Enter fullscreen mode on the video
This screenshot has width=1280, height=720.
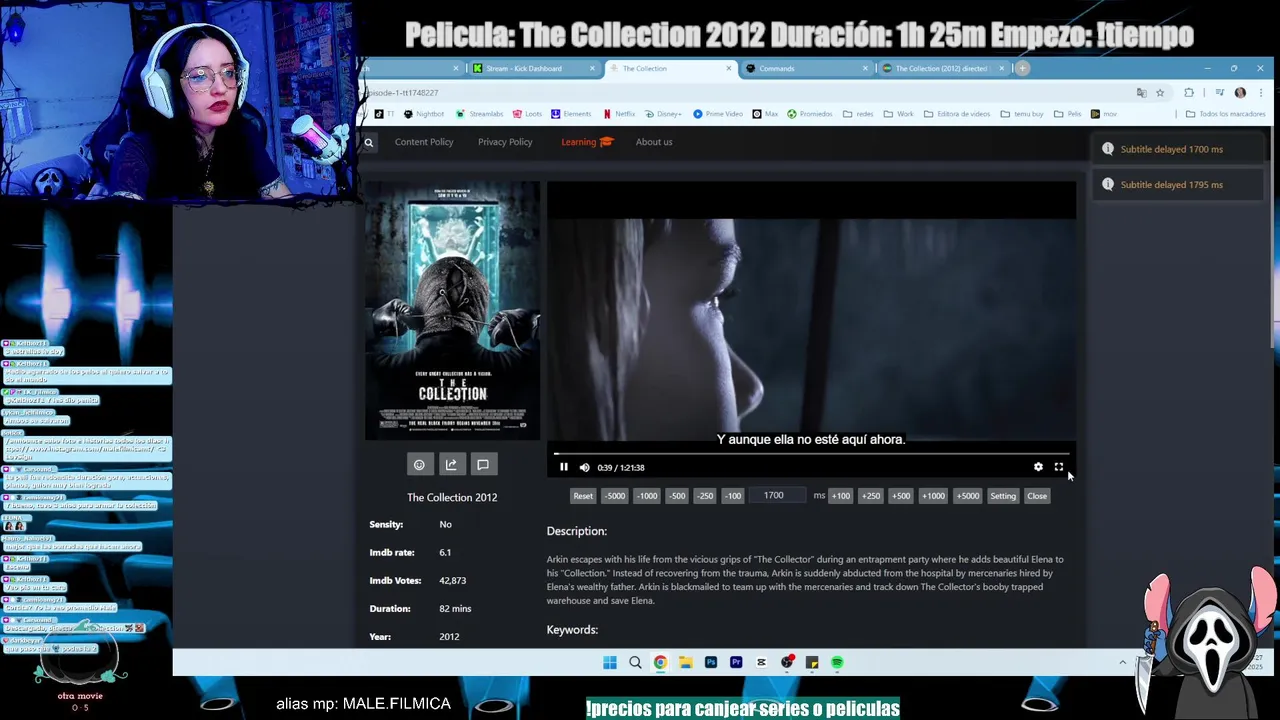pos(1059,467)
